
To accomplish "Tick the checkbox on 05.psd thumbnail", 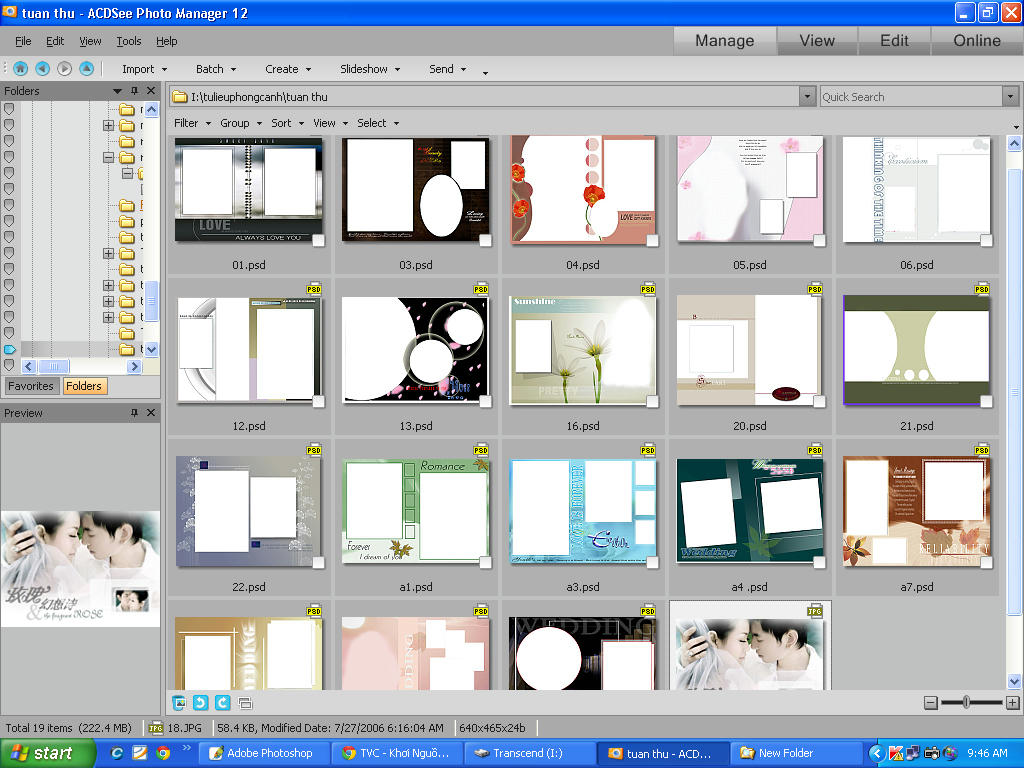I will [x=819, y=240].
